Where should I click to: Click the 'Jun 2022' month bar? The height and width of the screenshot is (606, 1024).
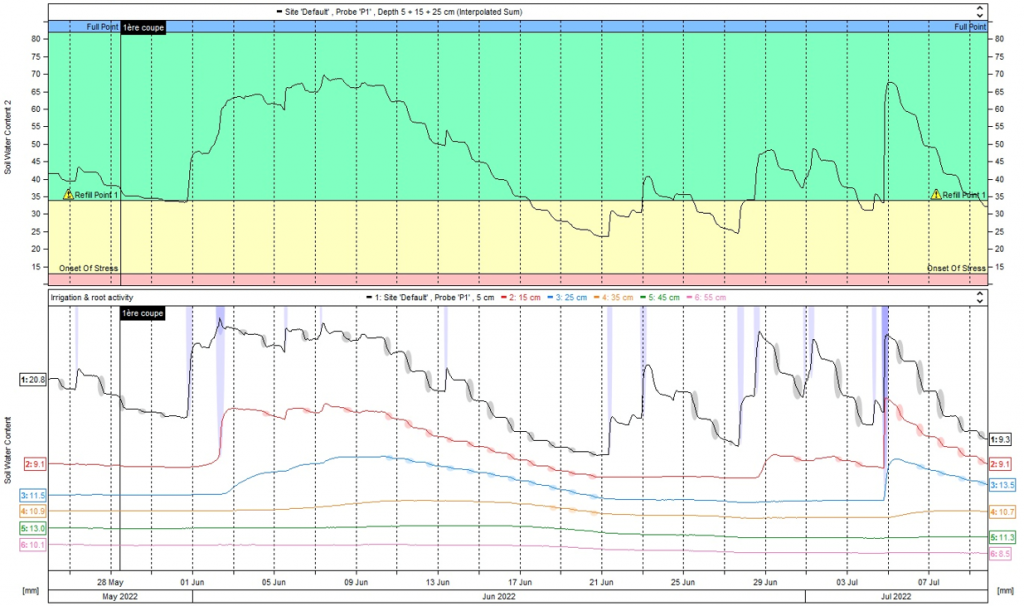coord(498,597)
